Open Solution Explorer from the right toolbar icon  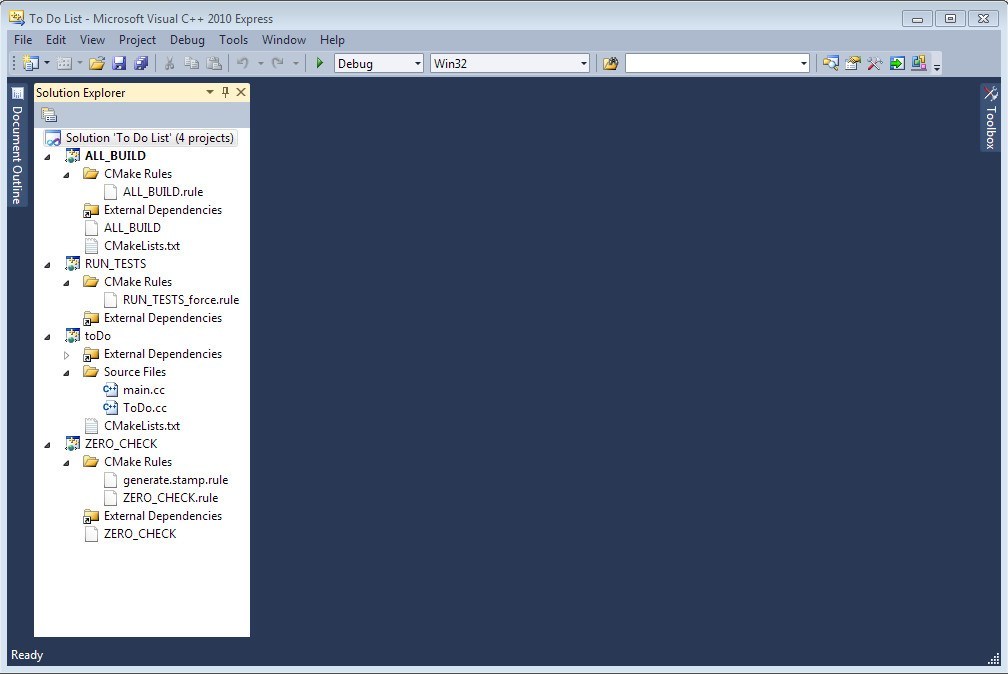click(x=830, y=63)
